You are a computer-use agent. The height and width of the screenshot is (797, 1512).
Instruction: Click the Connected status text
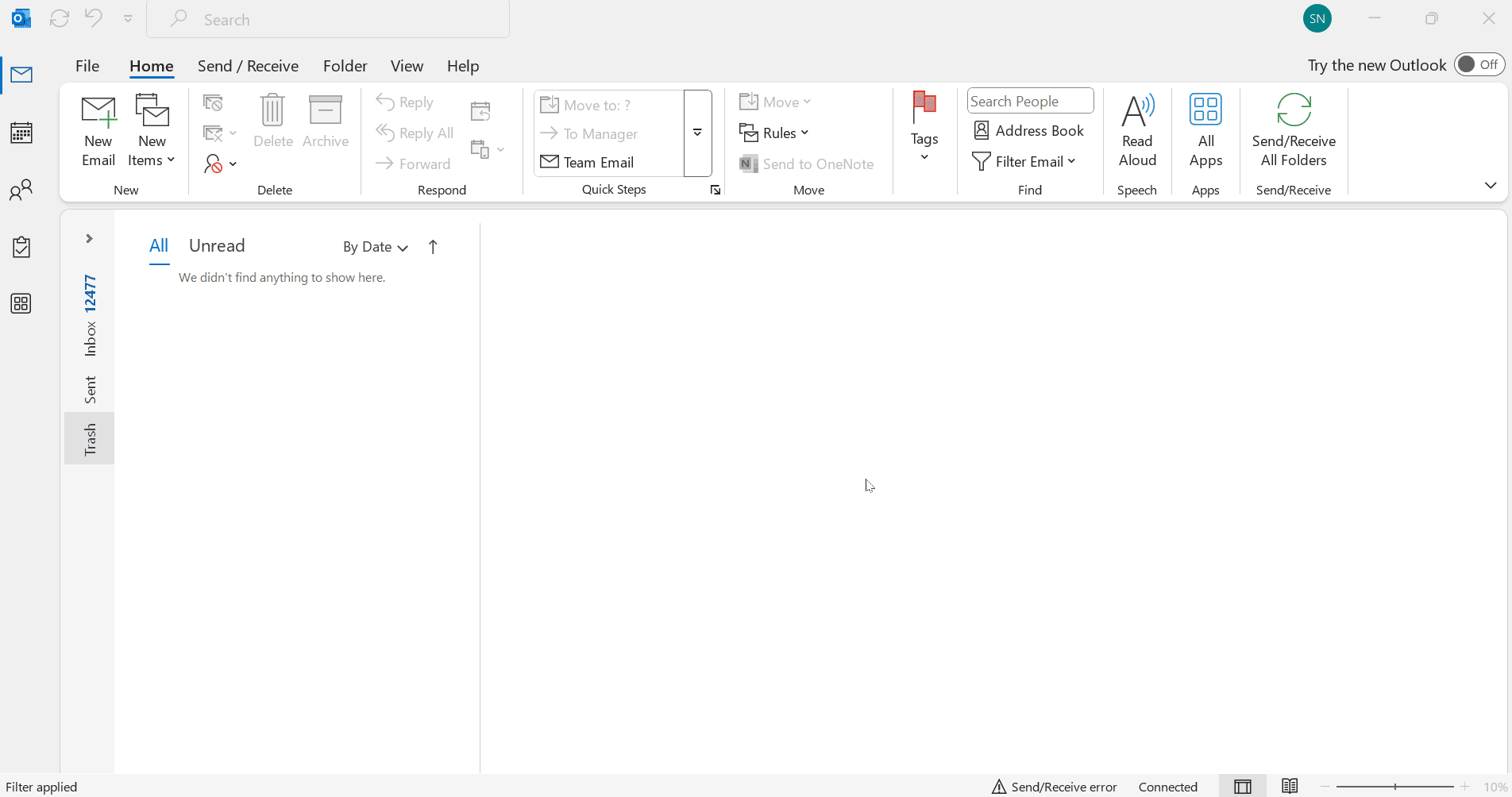1167,787
